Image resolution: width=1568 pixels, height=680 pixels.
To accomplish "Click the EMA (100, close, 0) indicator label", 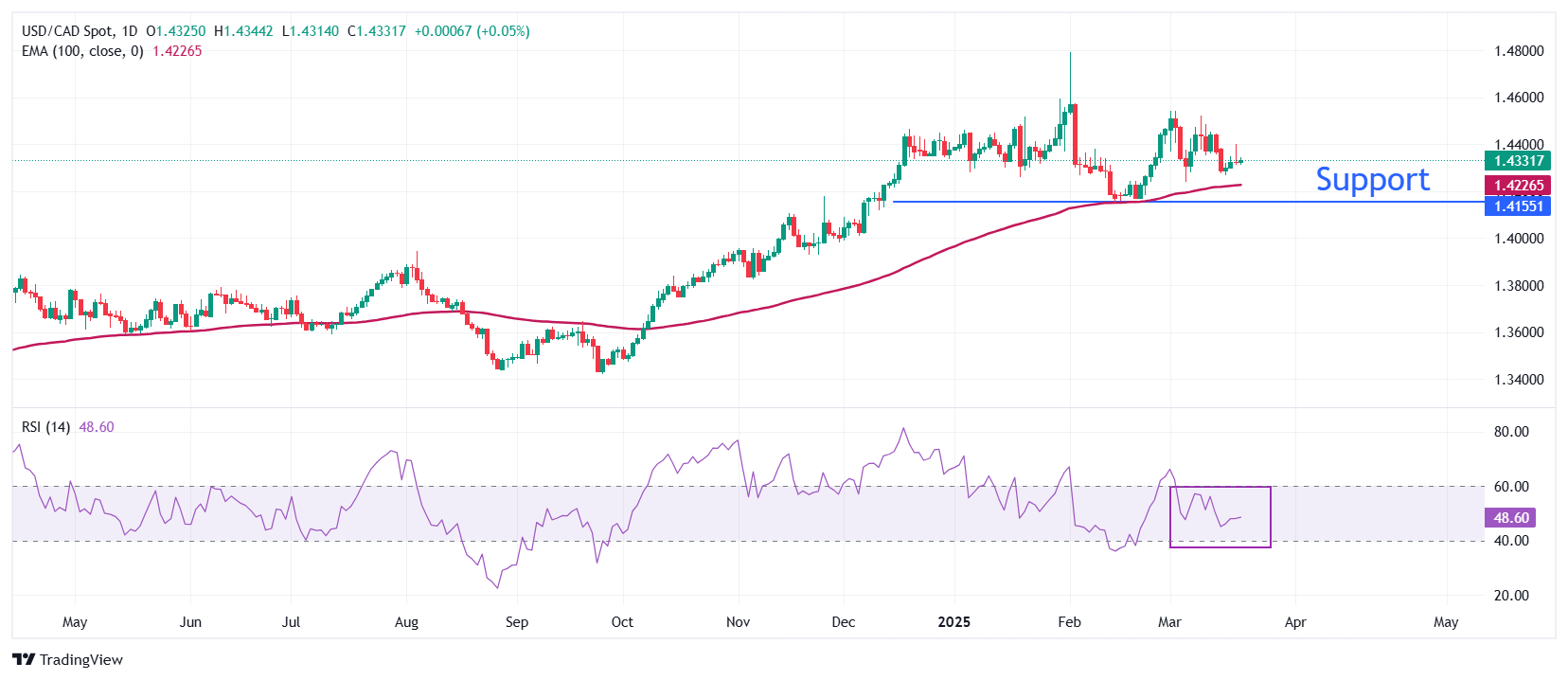I will point(82,51).
